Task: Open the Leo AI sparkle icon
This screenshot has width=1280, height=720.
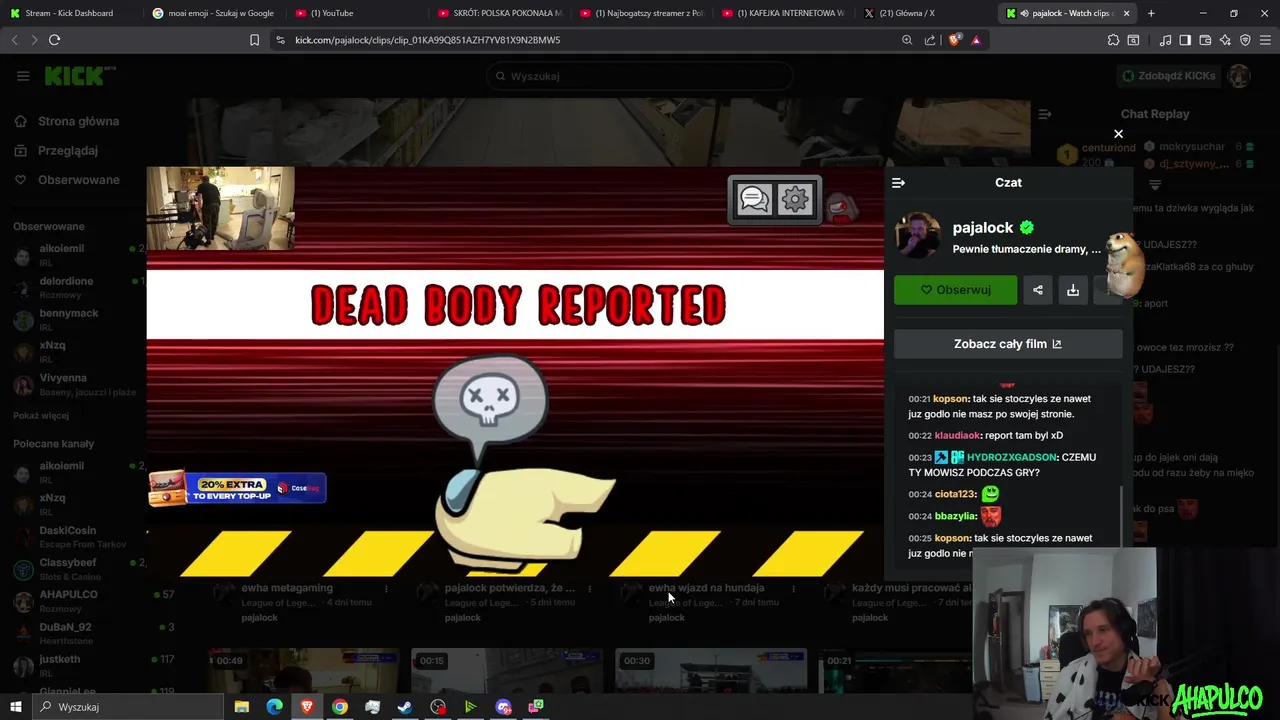Action: point(1225,40)
